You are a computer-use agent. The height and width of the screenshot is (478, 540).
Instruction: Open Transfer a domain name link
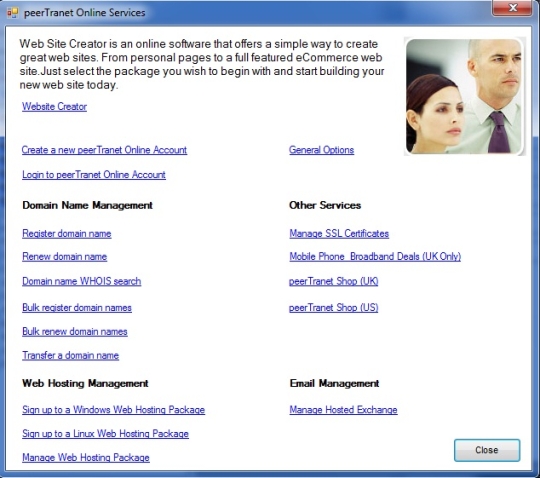click(71, 355)
